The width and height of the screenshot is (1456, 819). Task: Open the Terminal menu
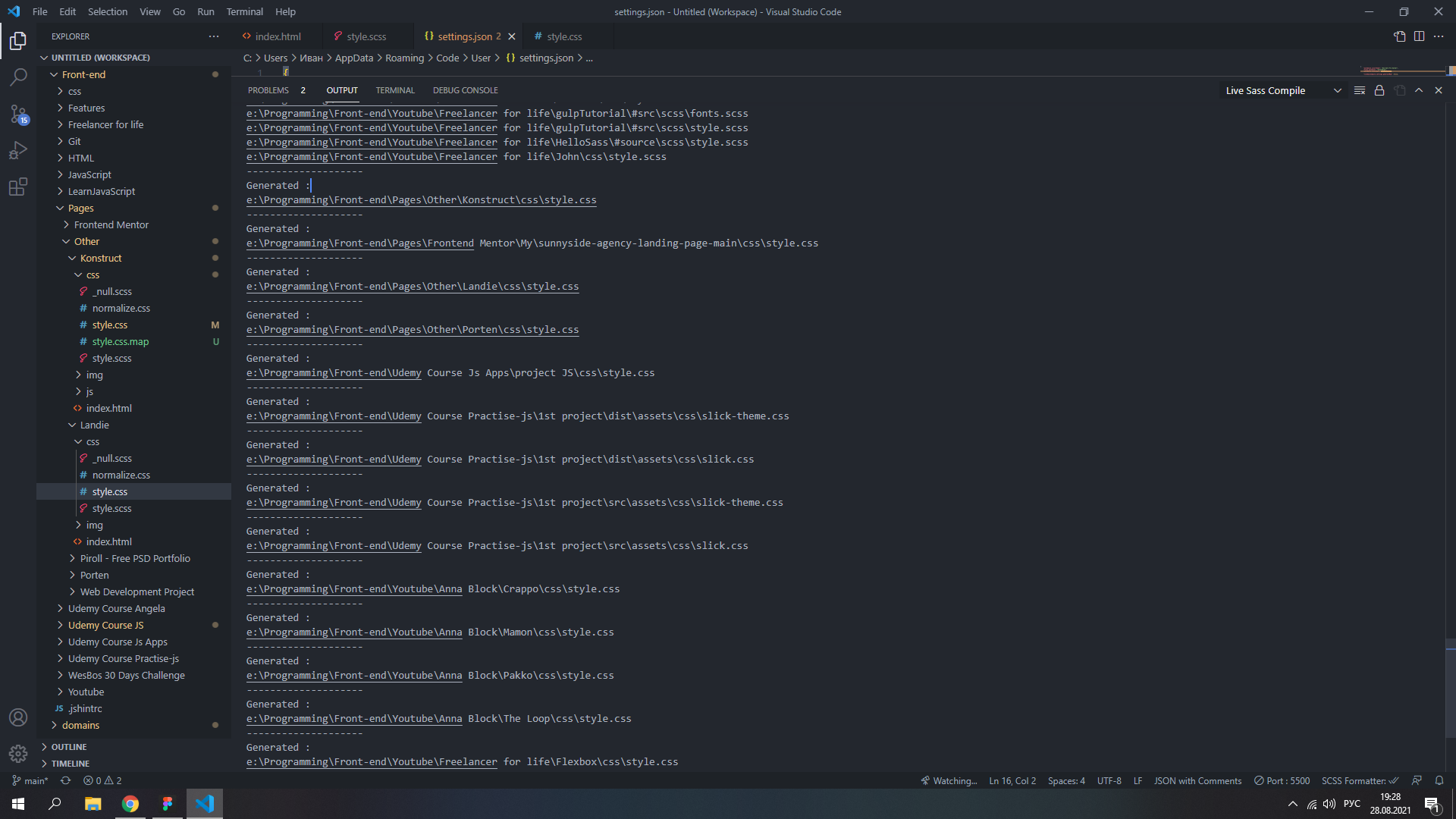[244, 11]
